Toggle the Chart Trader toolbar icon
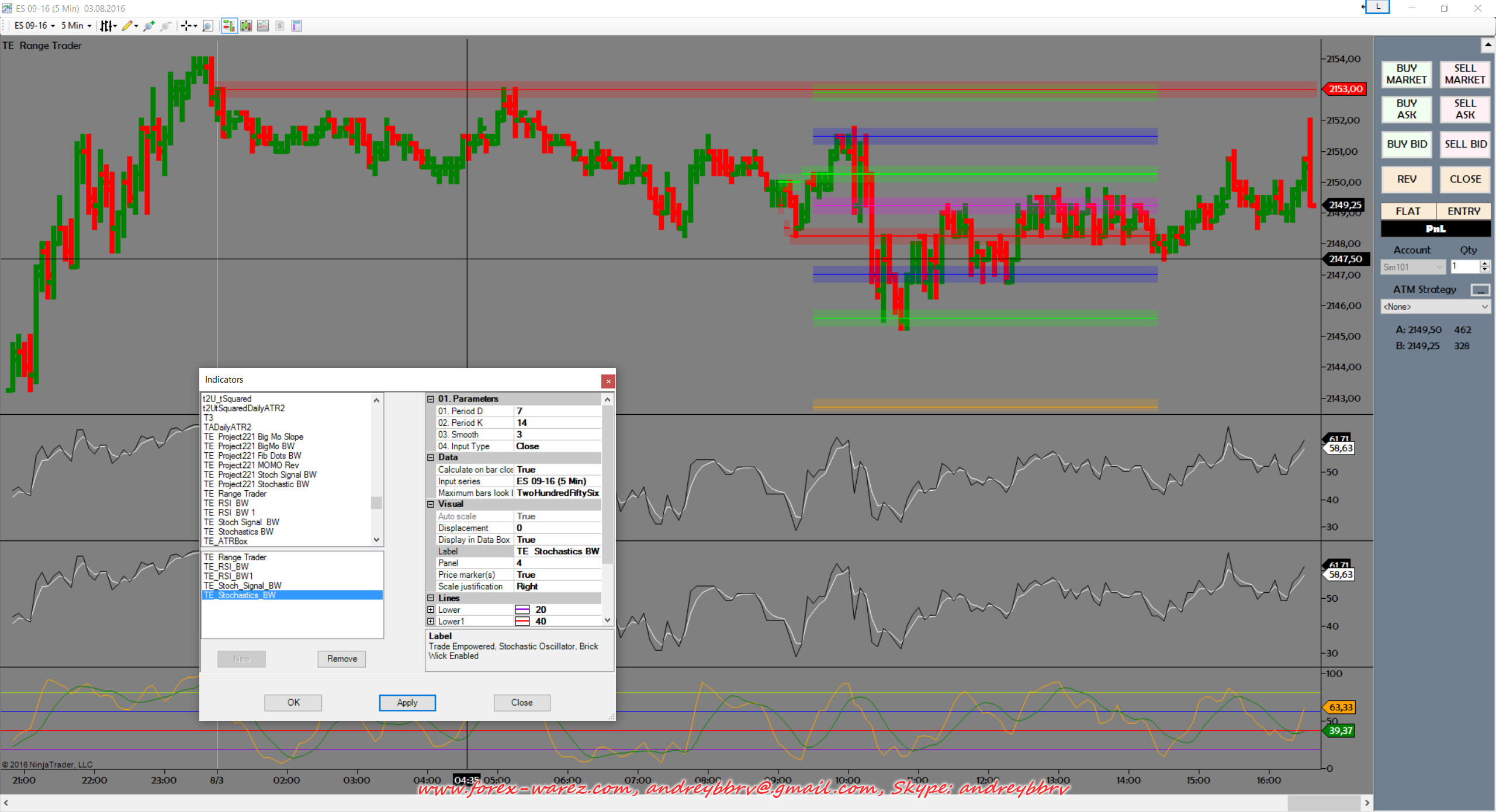This screenshot has height=812, width=1496. 228,26
